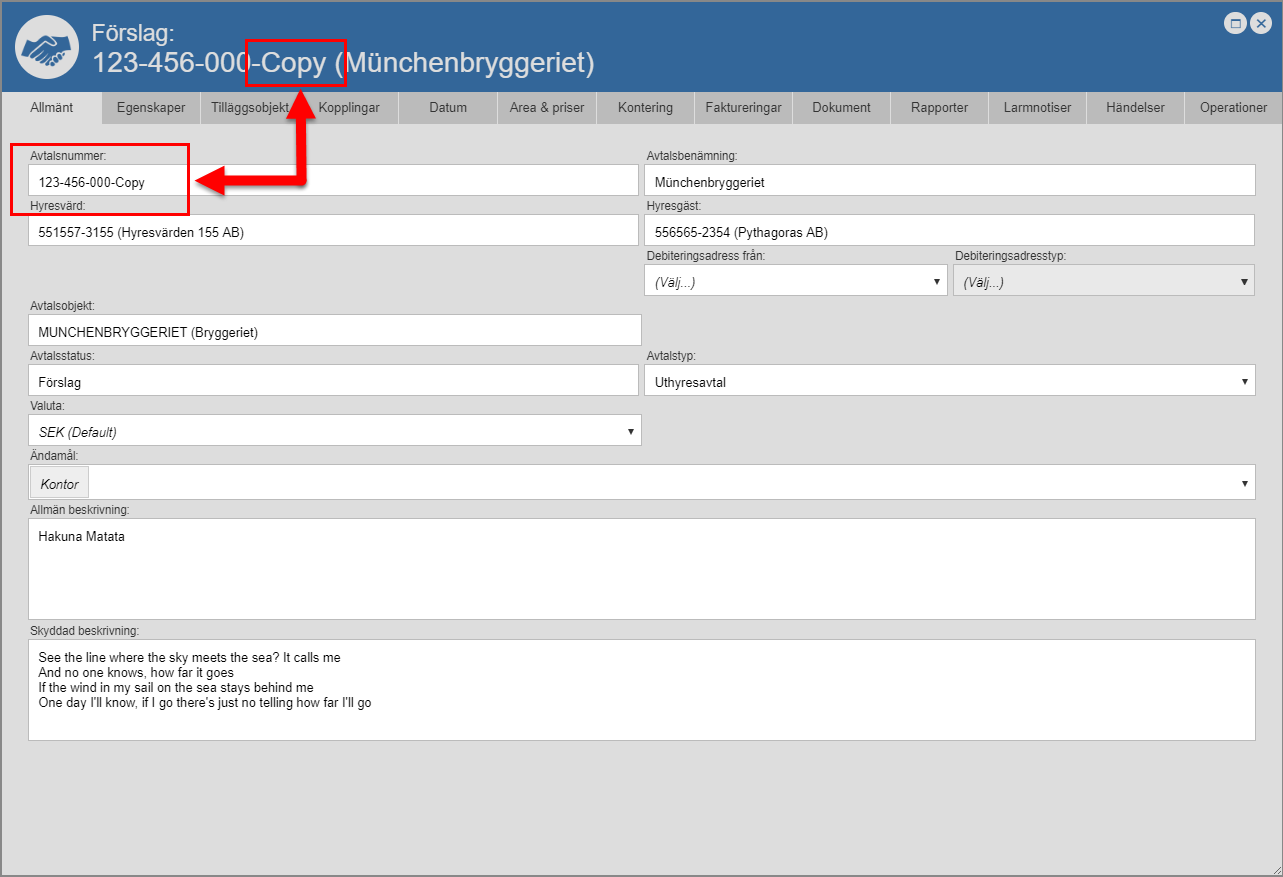Open the Larmnotiser tab

[x=1037, y=108]
